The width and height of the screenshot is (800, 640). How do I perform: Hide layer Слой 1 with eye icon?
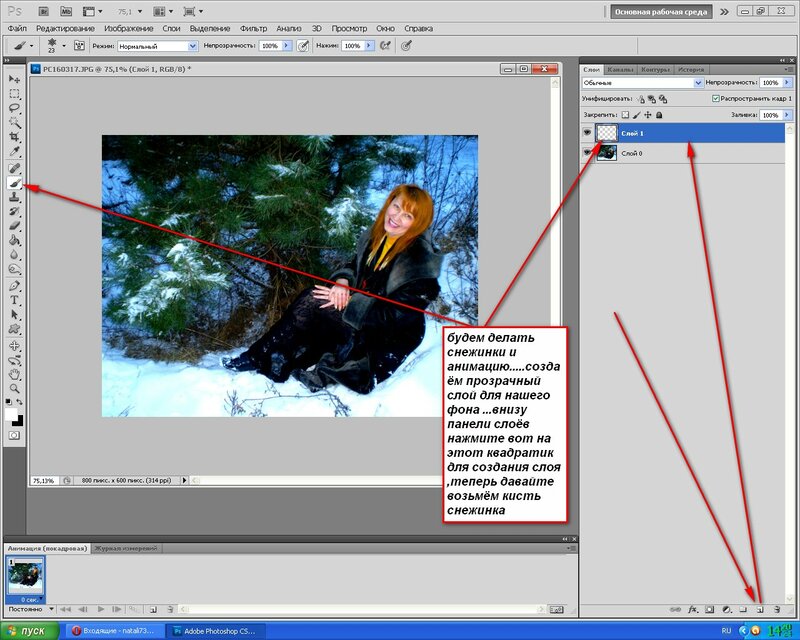tap(587, 131)
